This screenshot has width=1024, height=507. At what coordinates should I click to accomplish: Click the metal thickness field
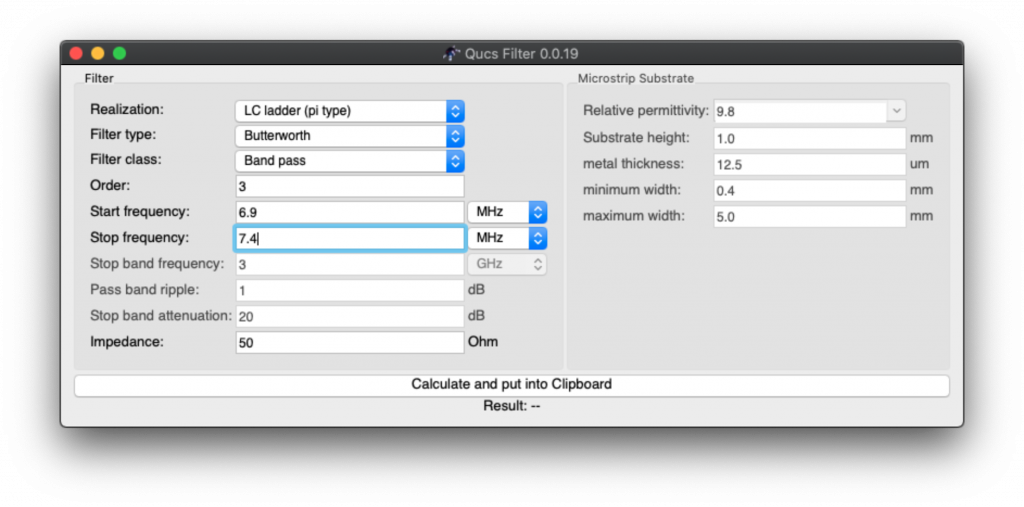coord(810,164)
